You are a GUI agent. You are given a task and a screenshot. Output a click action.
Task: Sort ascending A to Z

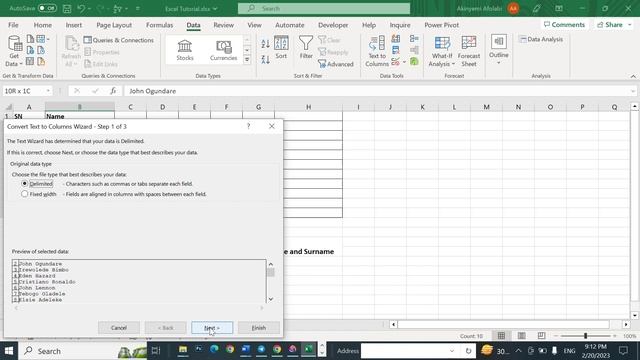click(x=265, y=44)
